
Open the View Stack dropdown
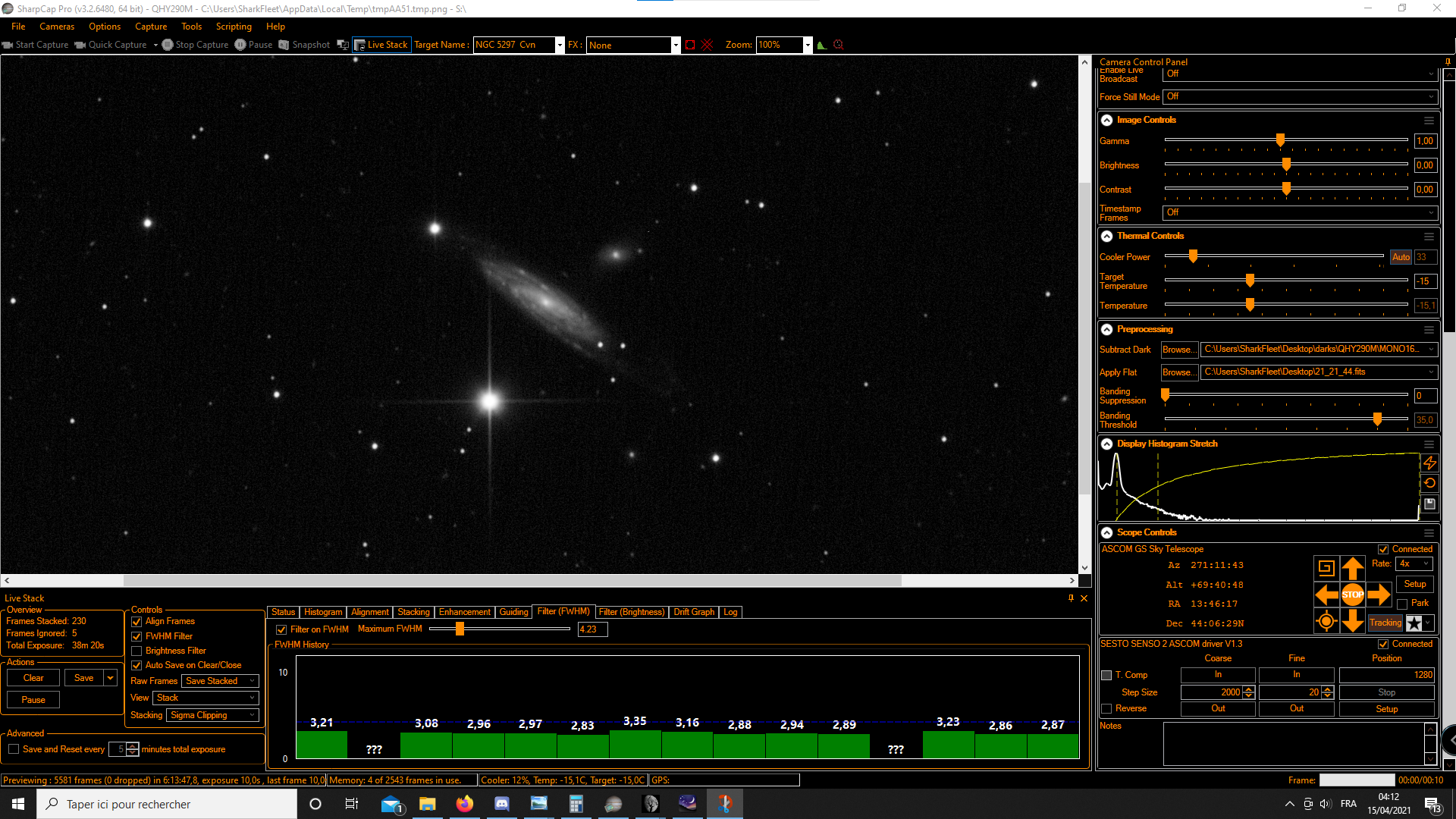[x=206, y=698]
